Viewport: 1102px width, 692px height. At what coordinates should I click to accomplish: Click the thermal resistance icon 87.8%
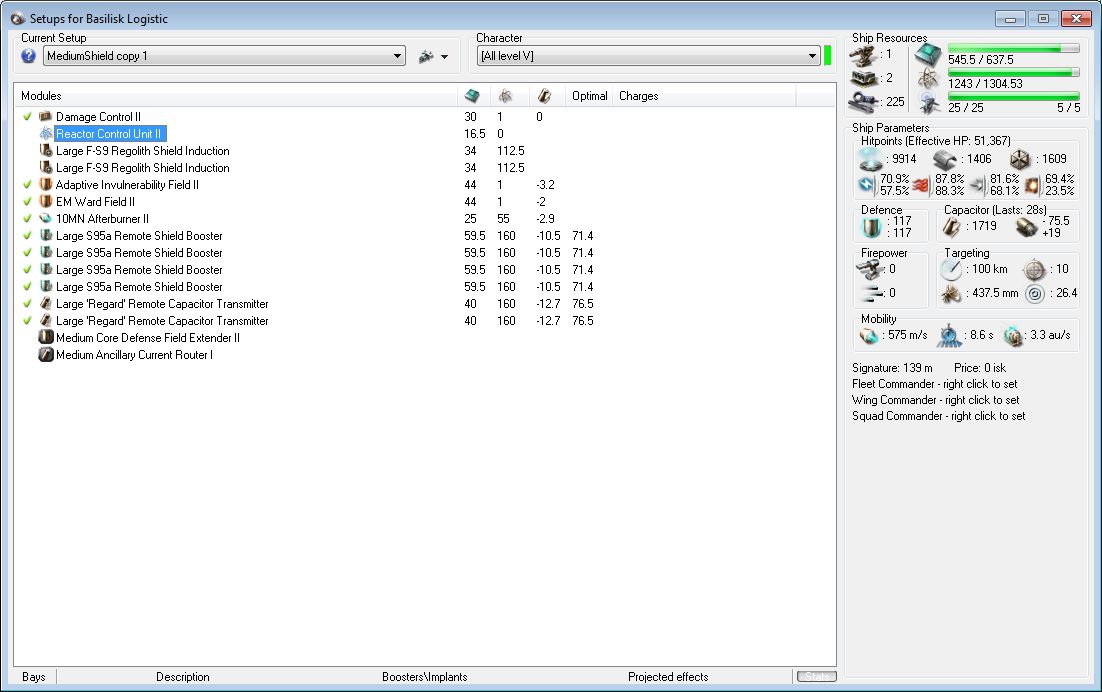pyautogui.click(x=921, y=185)
